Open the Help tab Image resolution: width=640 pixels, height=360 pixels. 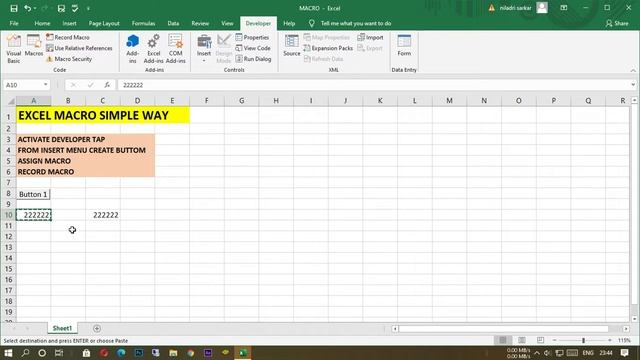[289, 23]
